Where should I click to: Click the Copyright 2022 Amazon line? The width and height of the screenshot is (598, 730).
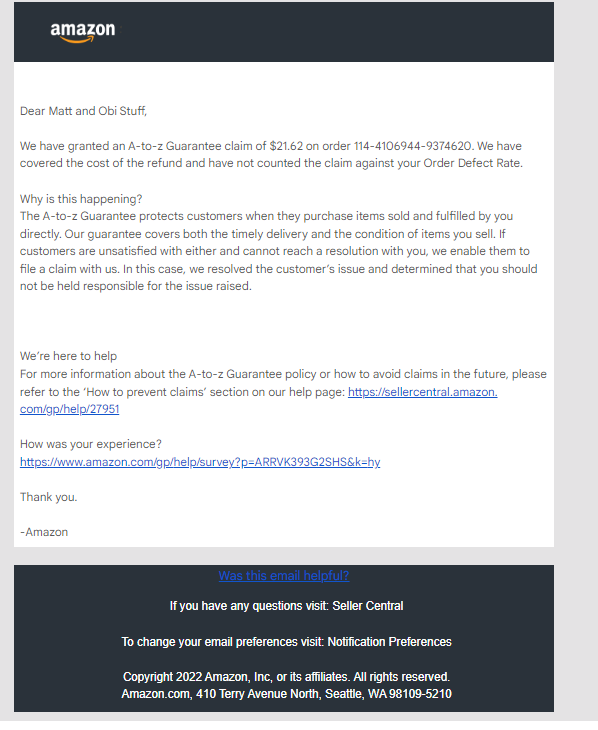tap(286, 676)
